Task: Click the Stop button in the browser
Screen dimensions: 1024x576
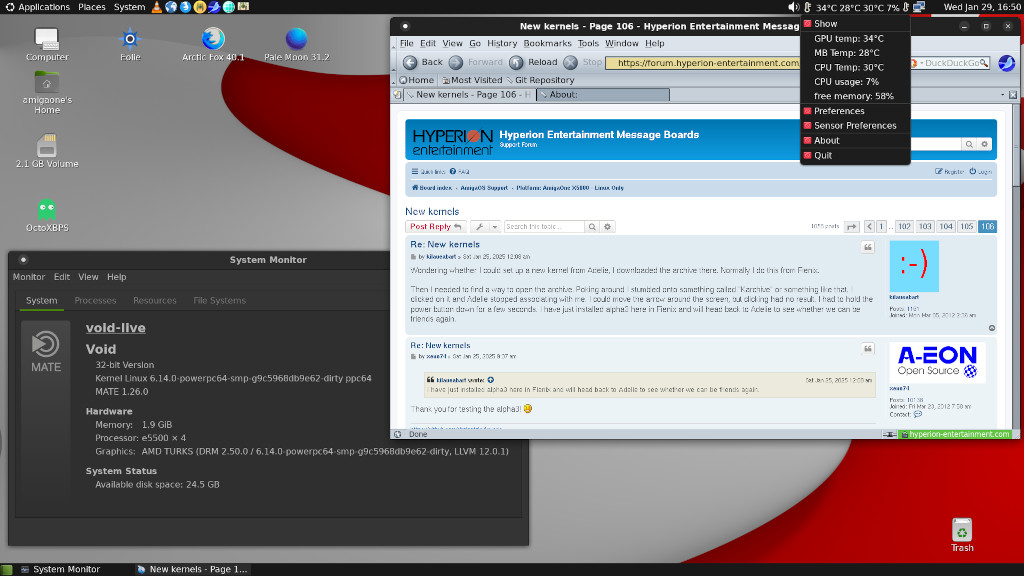Action: [583, 62]
